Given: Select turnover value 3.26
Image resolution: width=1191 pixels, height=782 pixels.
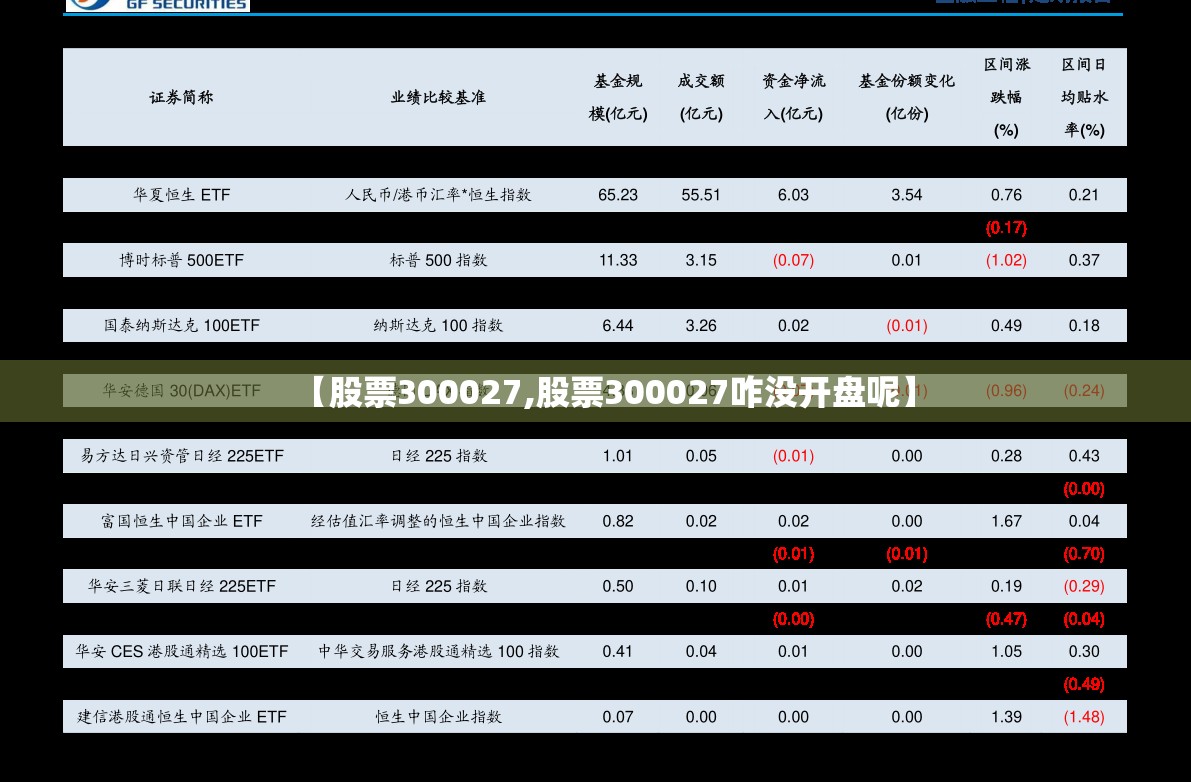Looking at the screenshot, I should [700, 326].
